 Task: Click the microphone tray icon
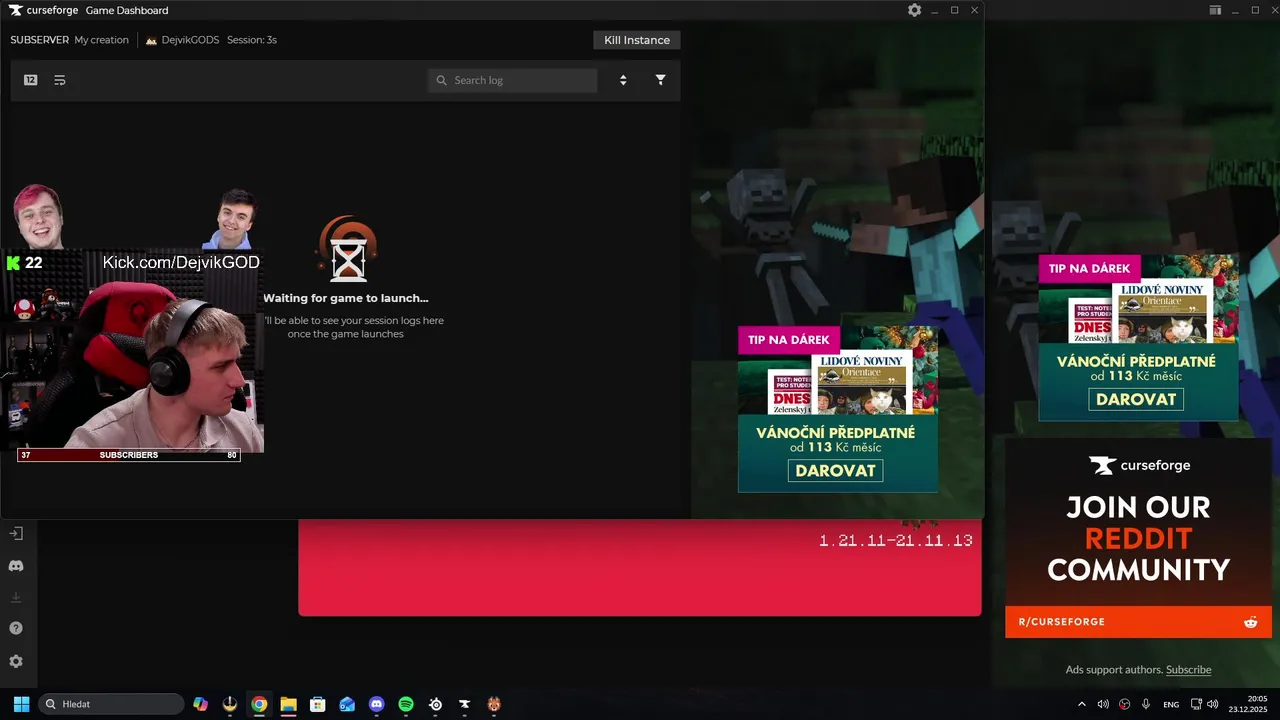pyautogui.click(x=1146, y=704)
